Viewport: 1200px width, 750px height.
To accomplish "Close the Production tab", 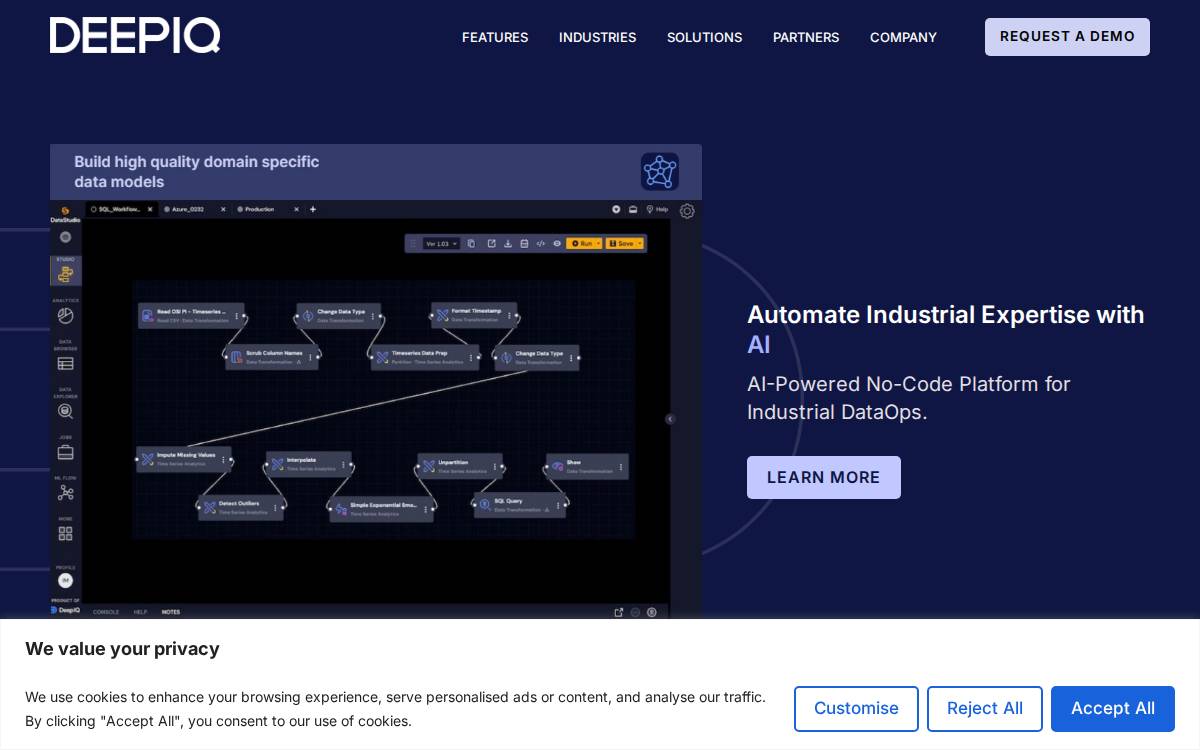I will coord(296,209).
